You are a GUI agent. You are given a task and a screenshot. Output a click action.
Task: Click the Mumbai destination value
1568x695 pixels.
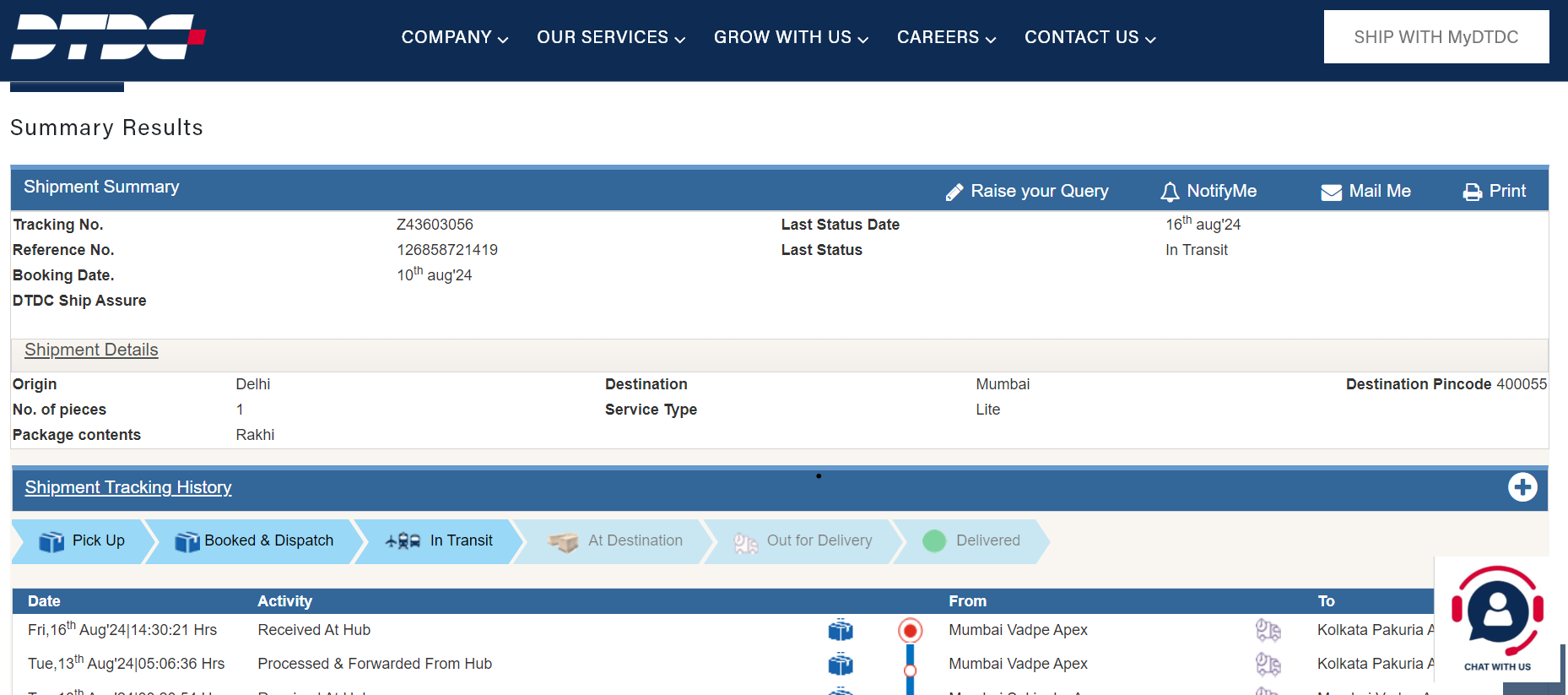pos(1003,384)
